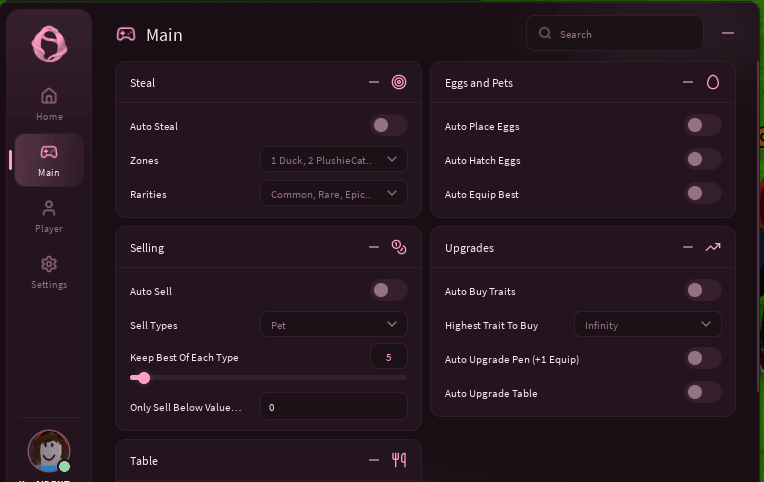This screenshot has width=764, height=482.
Task: Click the gamepad icon beside Main title
Action: [x=126, y=35]
